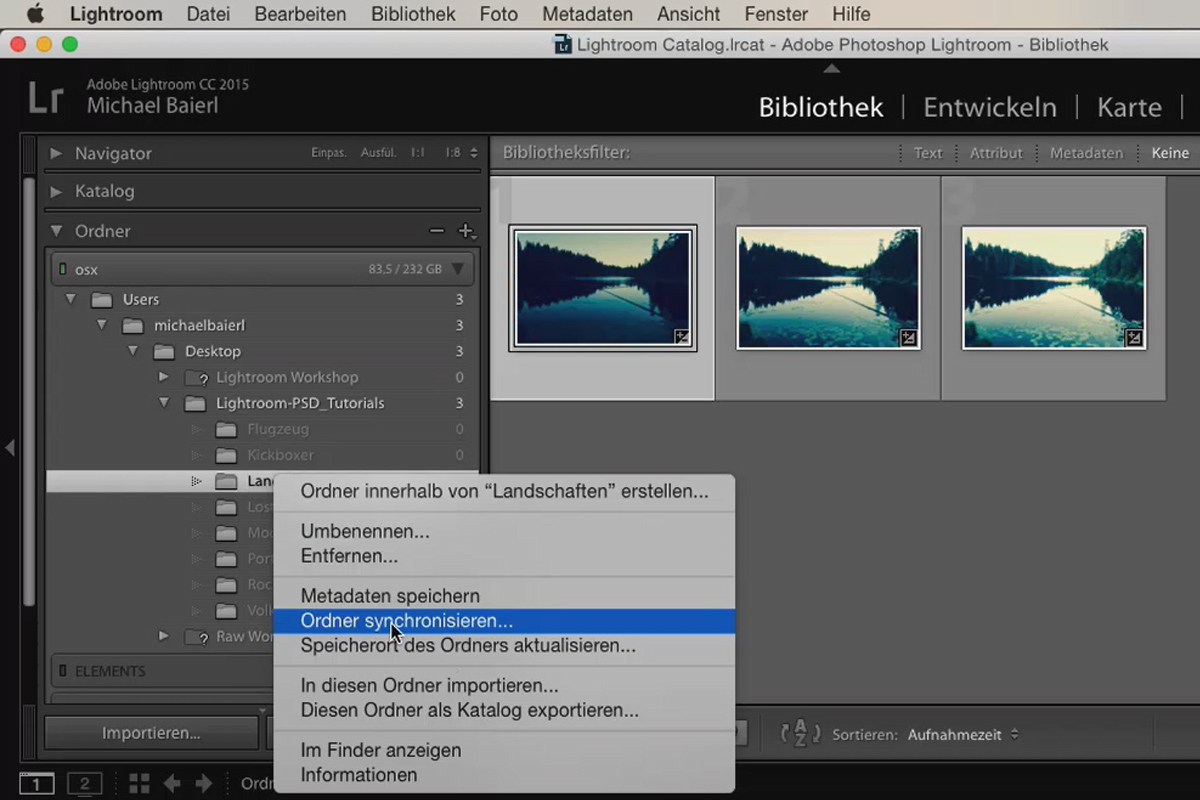The width and height of the screenshot is (1200, 800).
Task: Collapse left panel with side arrow
Action: (x=10, y=447)
